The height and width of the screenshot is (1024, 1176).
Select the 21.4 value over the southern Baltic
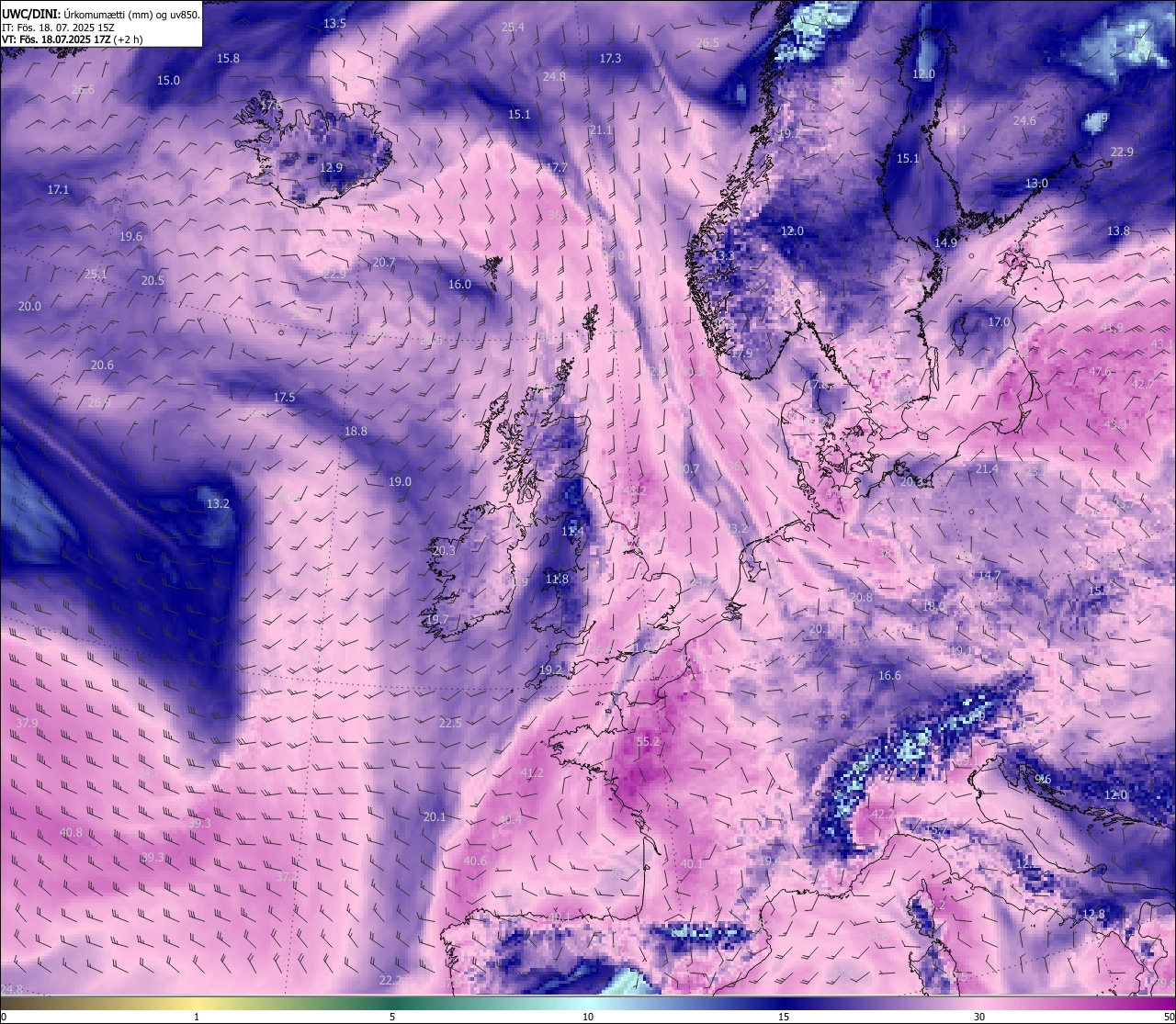pyautogui.click(x=987, y=468)
